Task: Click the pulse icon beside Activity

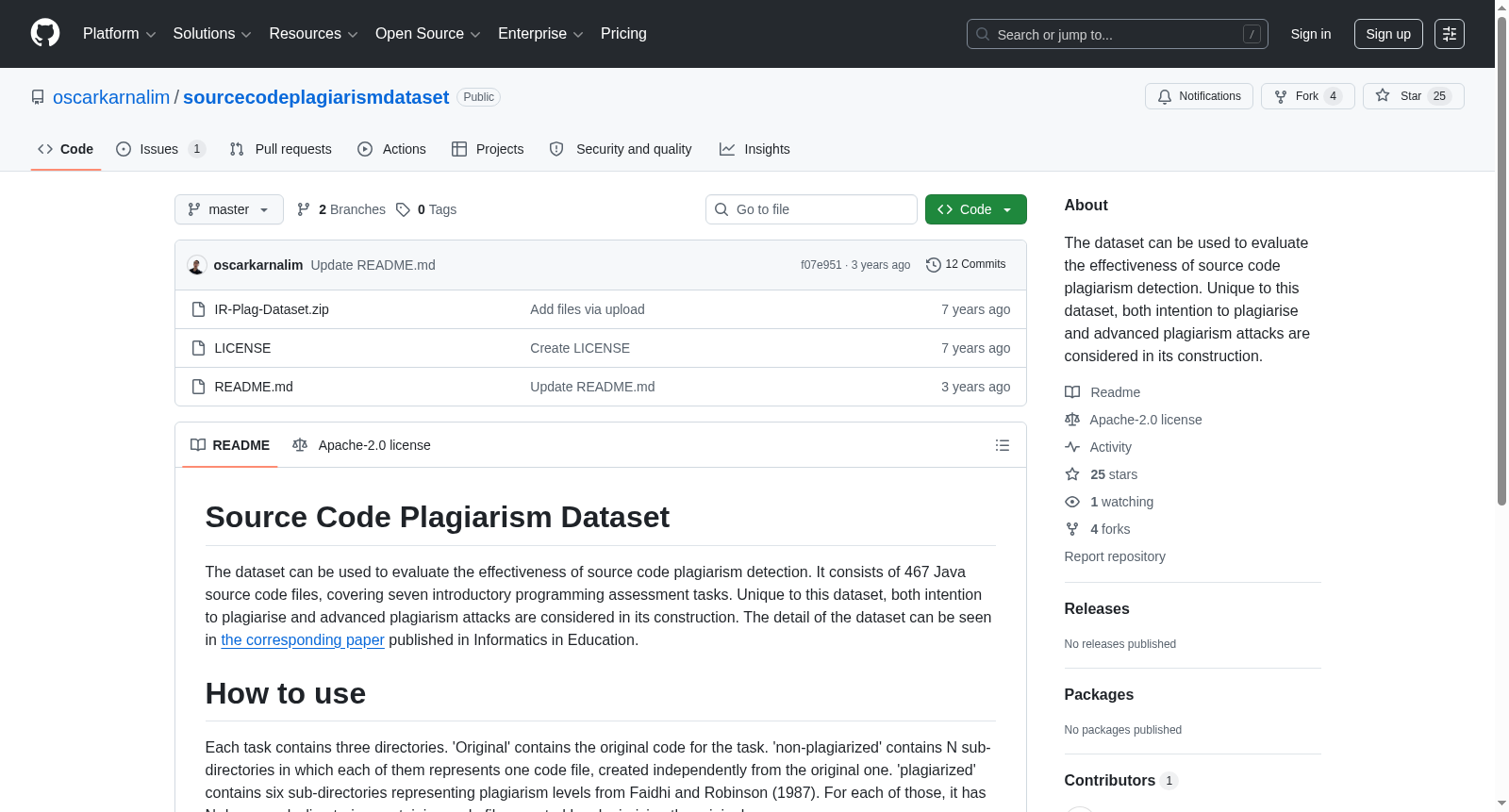Action: tap(1072, 447)
